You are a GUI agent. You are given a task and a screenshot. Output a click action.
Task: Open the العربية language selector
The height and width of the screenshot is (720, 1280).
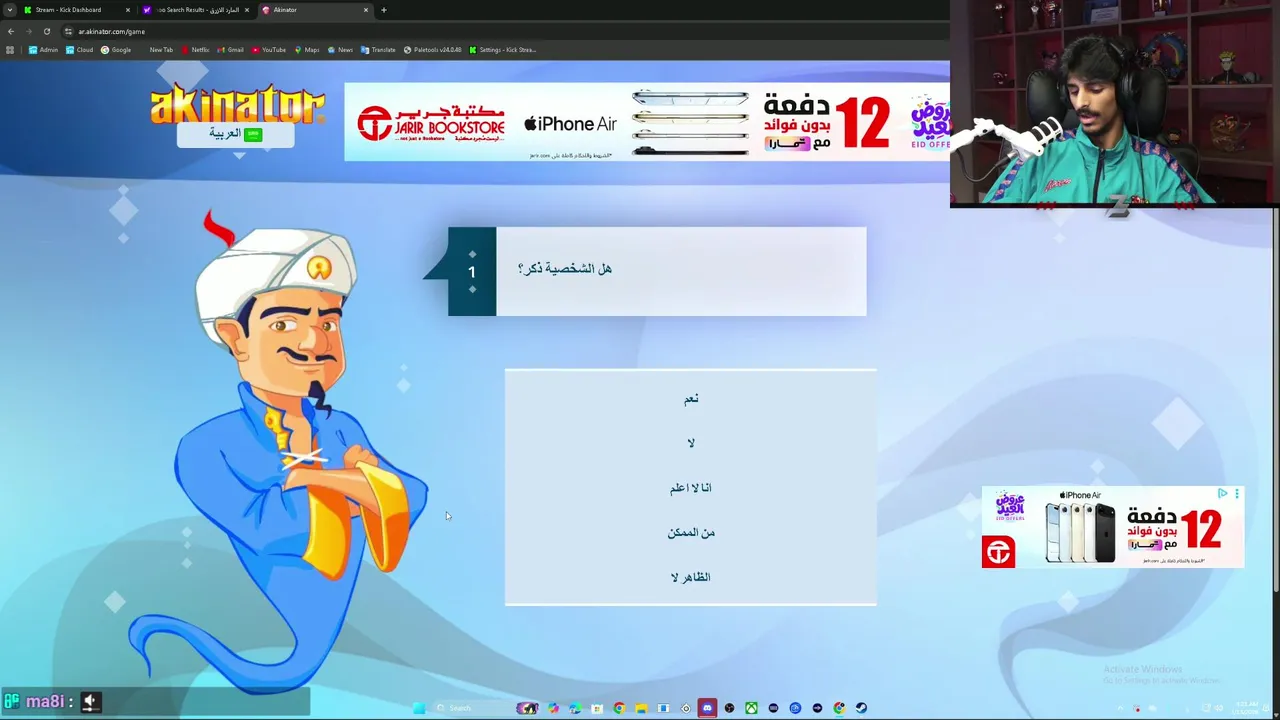tap(236, 134)
